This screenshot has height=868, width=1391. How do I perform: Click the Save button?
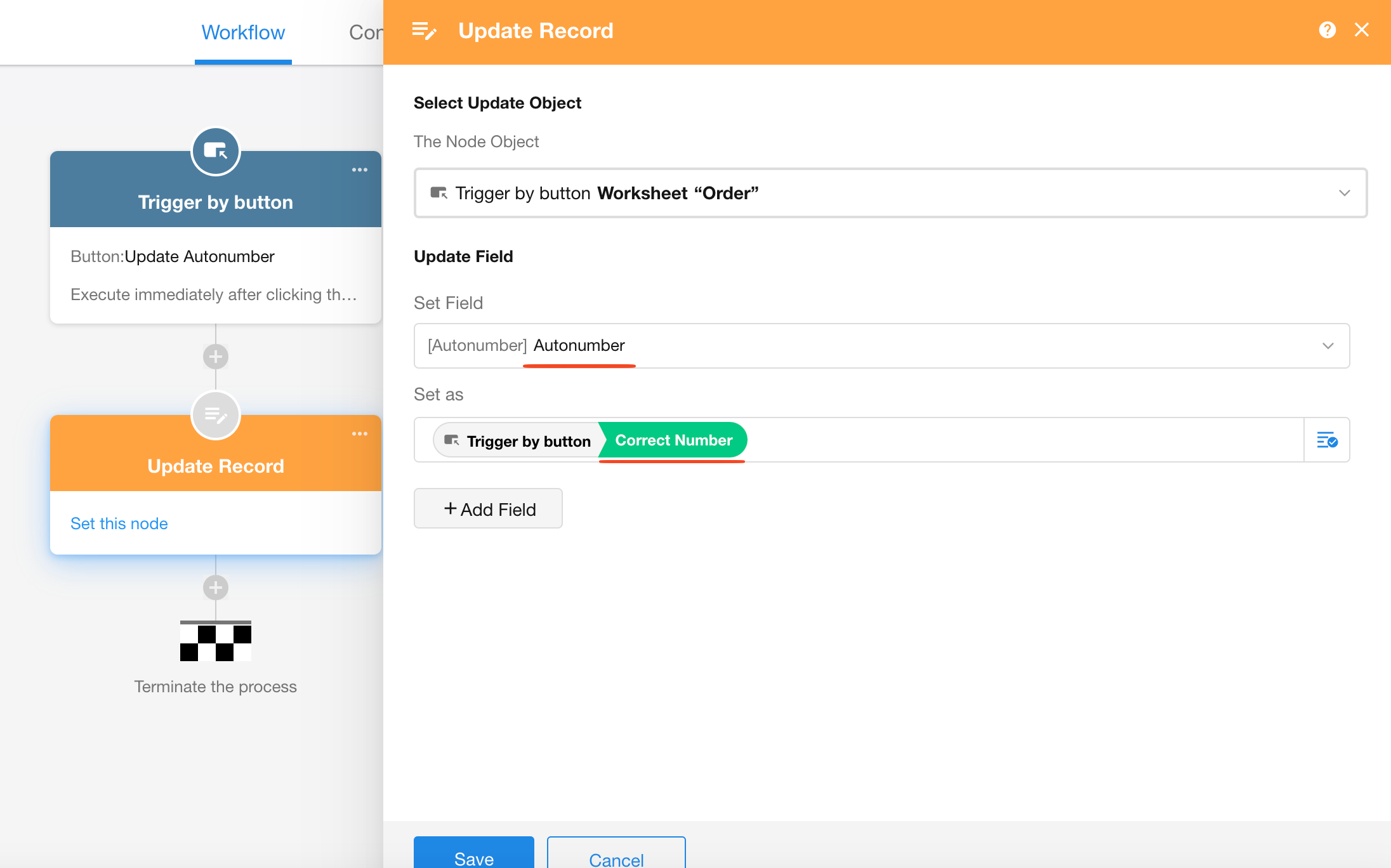pos(473,856)
